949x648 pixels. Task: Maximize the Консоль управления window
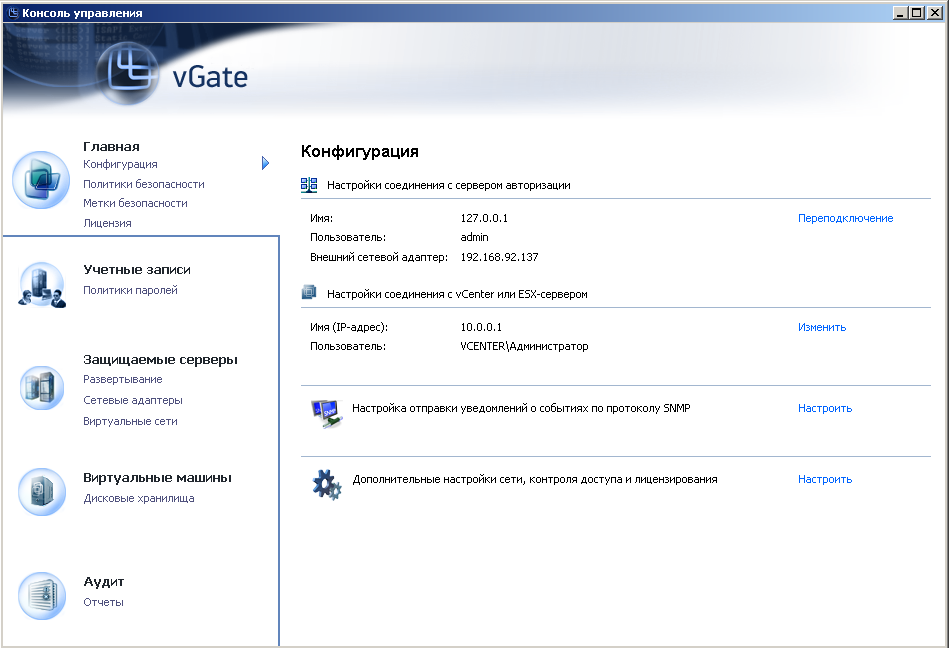pos(917,13)
